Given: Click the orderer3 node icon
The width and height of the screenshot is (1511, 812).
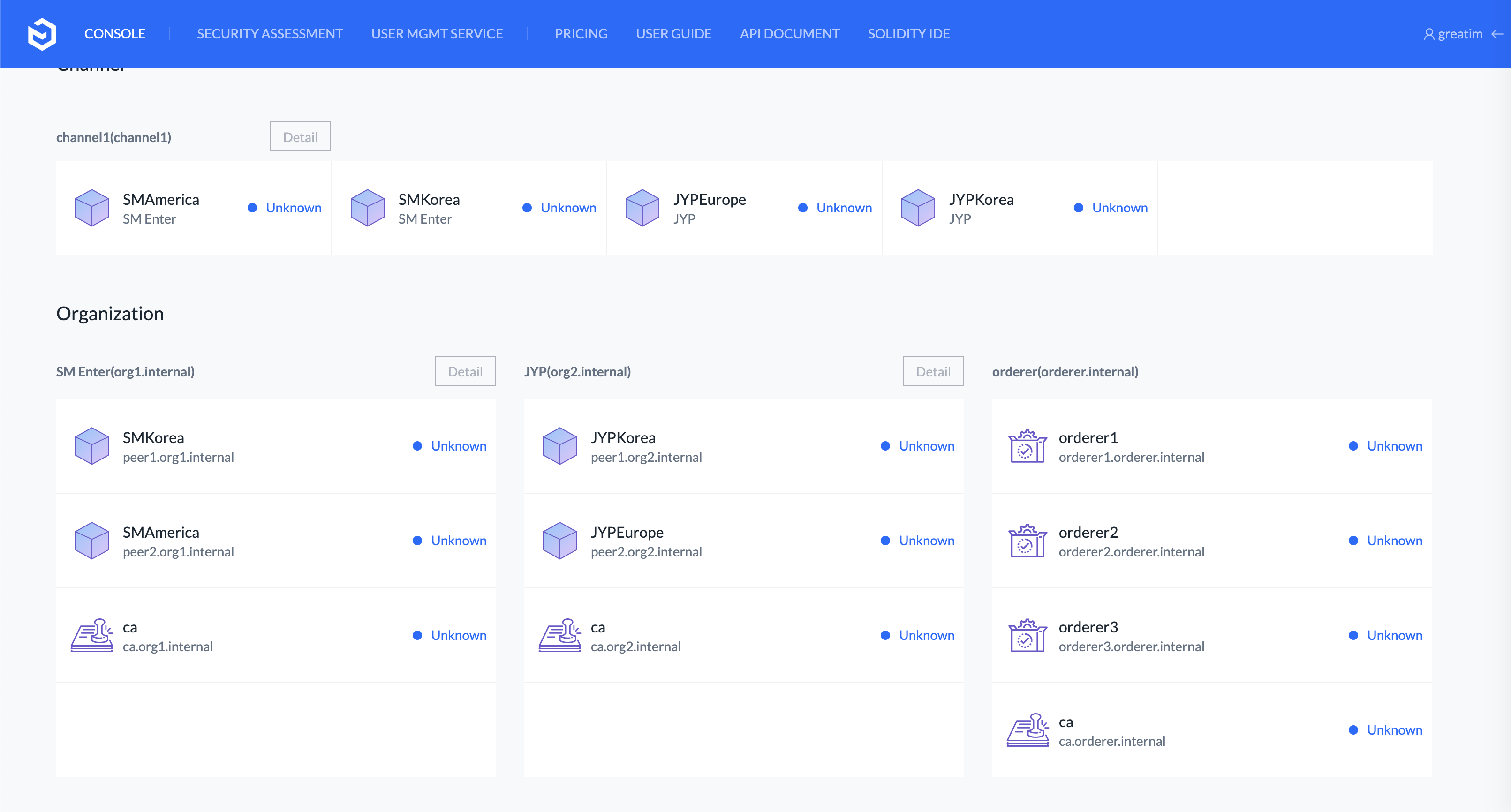Looking at the screenshot, I should (x=1027, y=636).
